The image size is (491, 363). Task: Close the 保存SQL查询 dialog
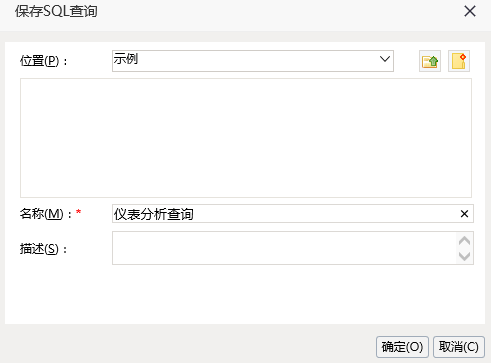click(470, 11)
